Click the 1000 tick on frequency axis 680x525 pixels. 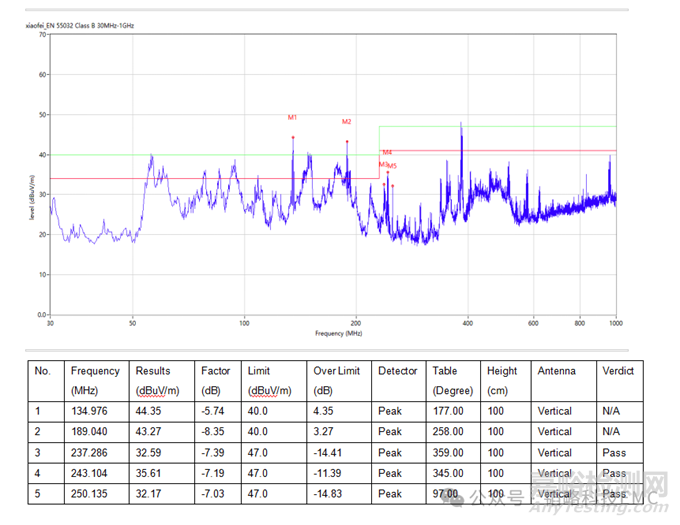(615, 323)
